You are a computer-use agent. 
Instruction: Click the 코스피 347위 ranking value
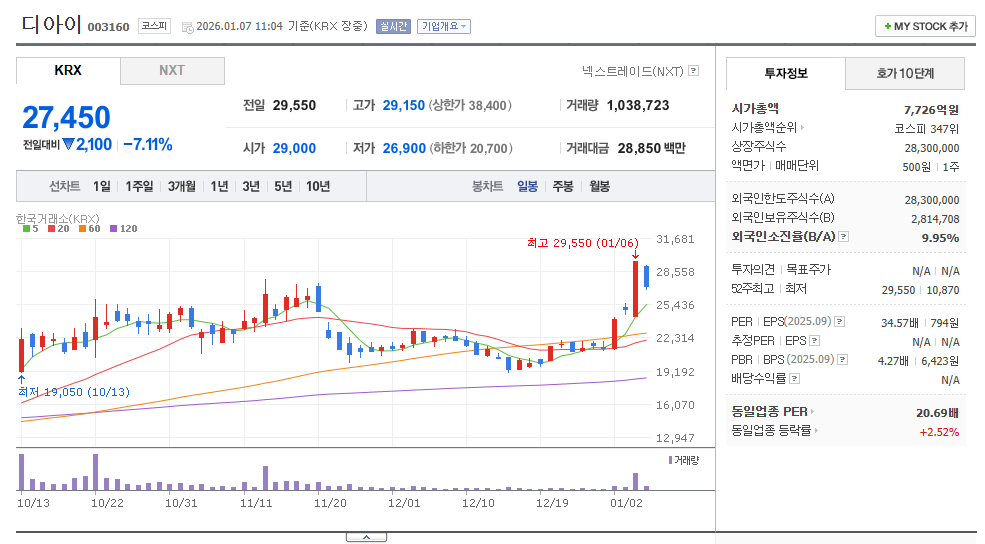927,129
